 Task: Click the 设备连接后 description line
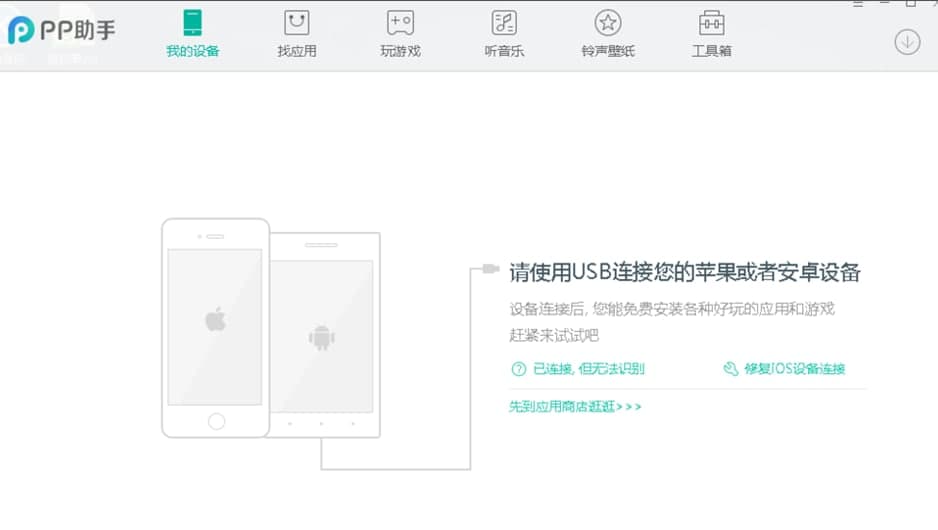click(x=672, y=309)
